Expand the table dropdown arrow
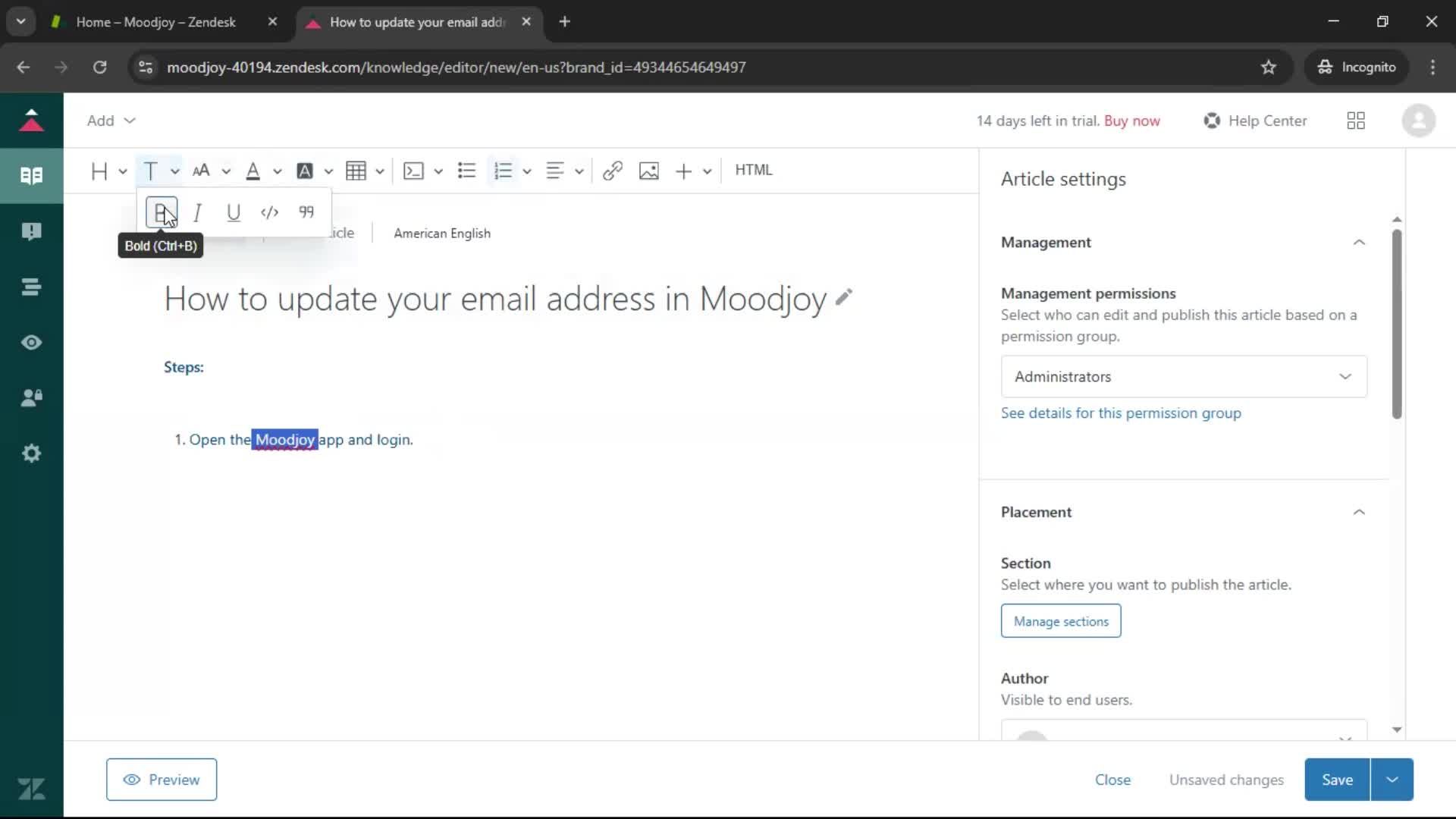The image size is (1456, 819). (x=380, y=172)
